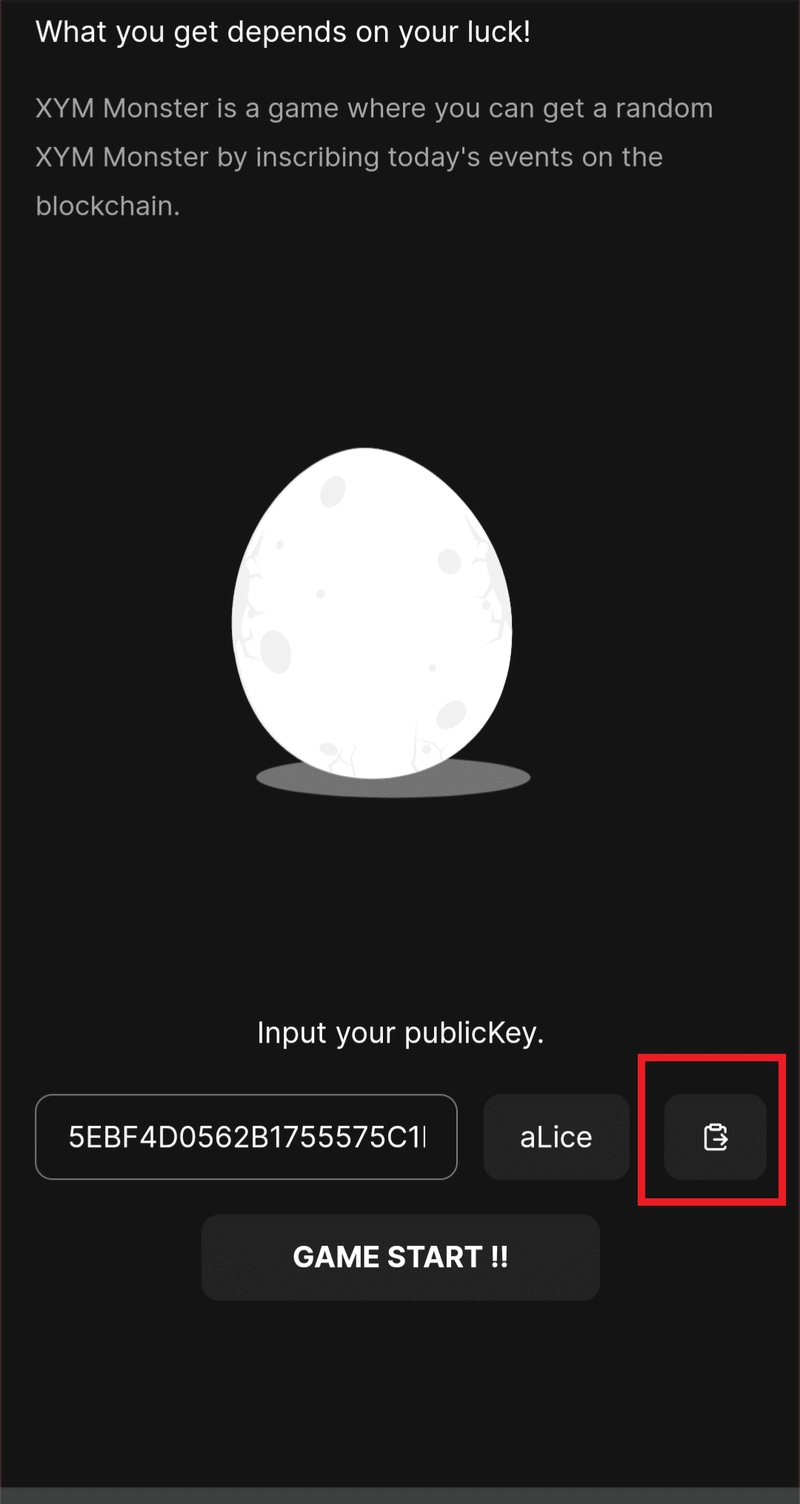The image size is (800, 1504).
Task: Click the gray shadow beneath the egg
Action: click(x=393, y=779)
